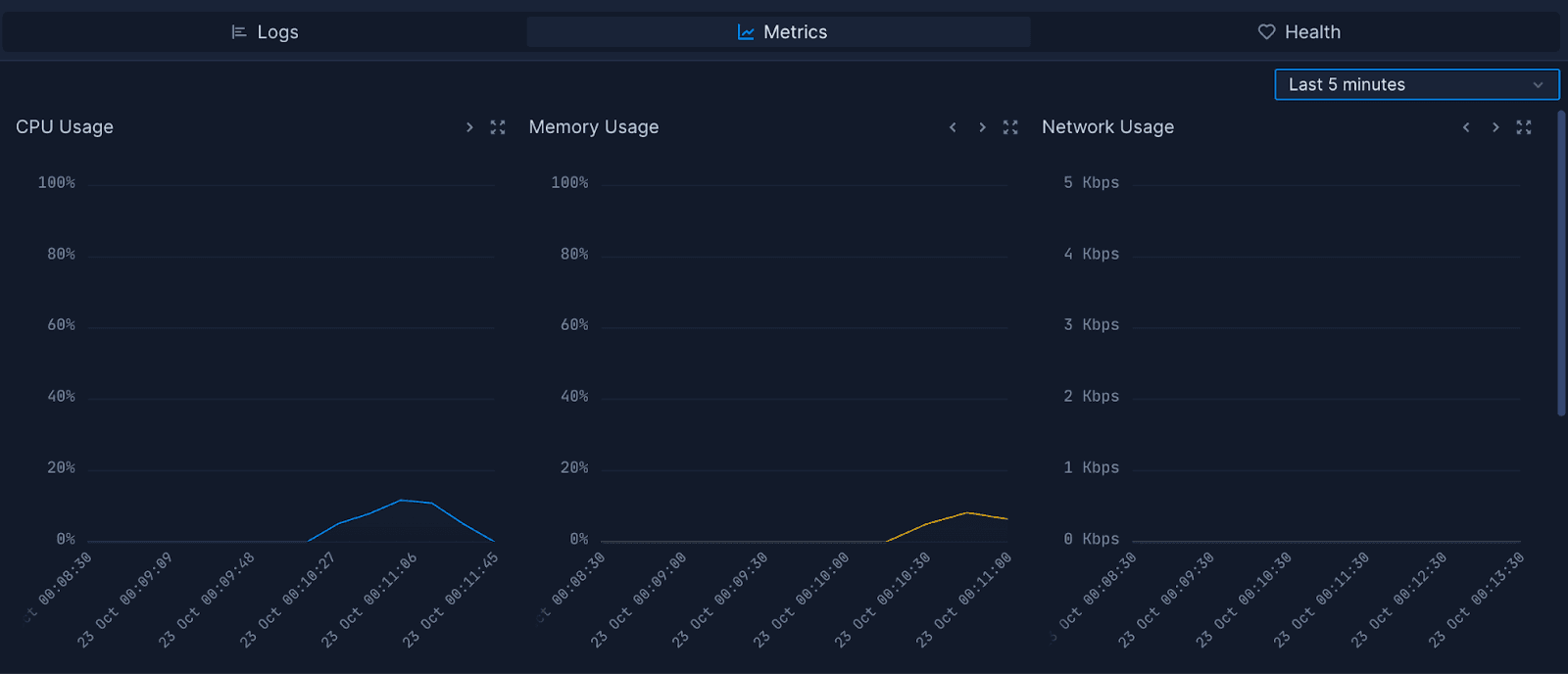Screen dimensions: 1568x674
Task: Open the Last 5 minutes time range dropdown
Action: [1416, 84]
